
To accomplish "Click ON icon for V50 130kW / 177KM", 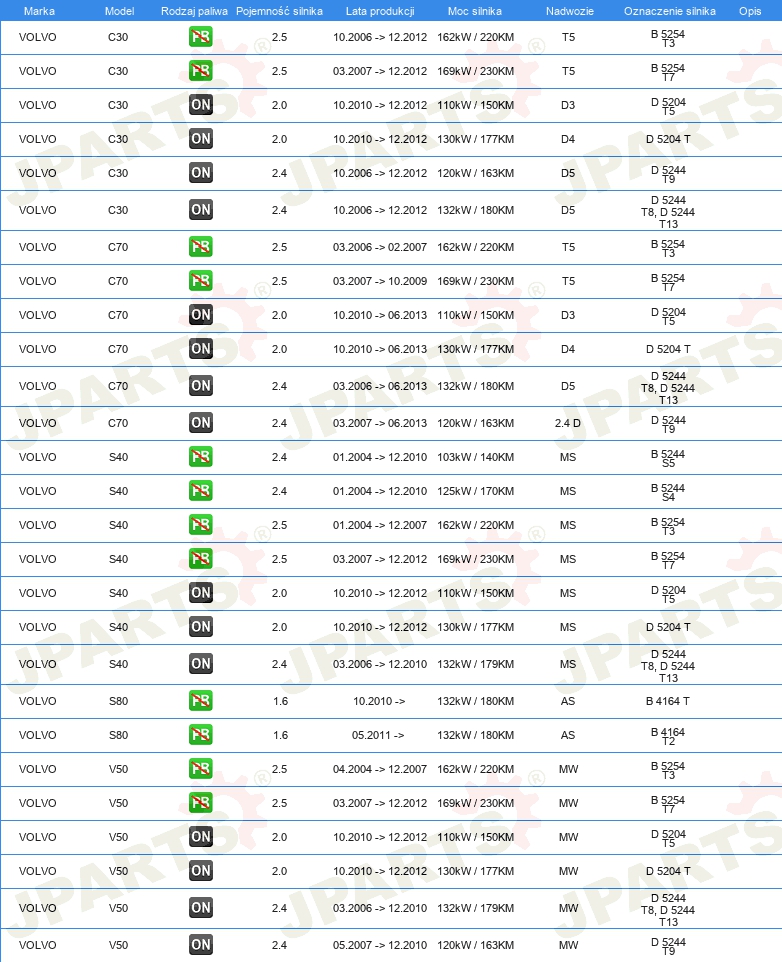I will (x=201, y=871).
